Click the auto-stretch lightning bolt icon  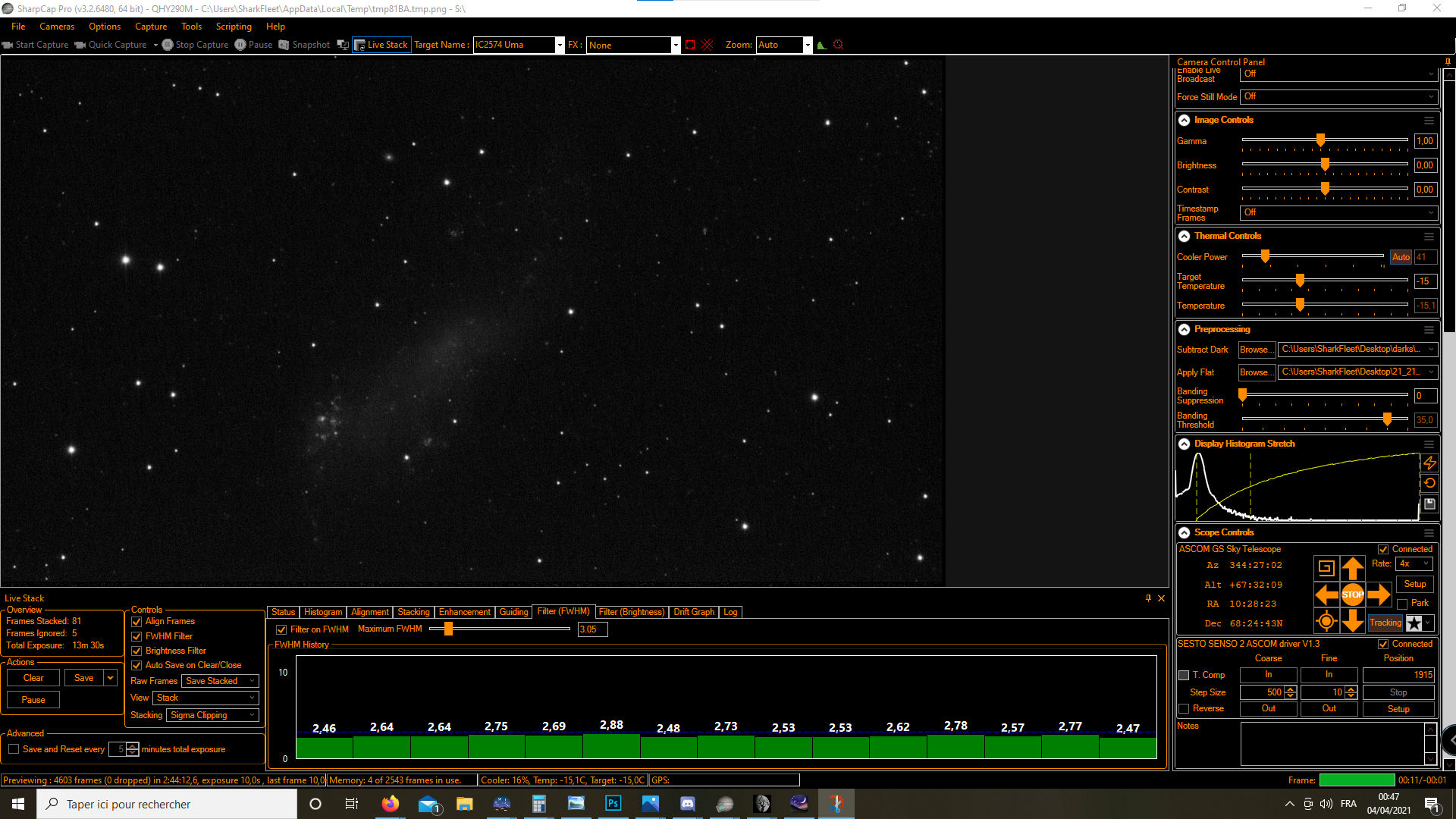[x=1429, y=463]
